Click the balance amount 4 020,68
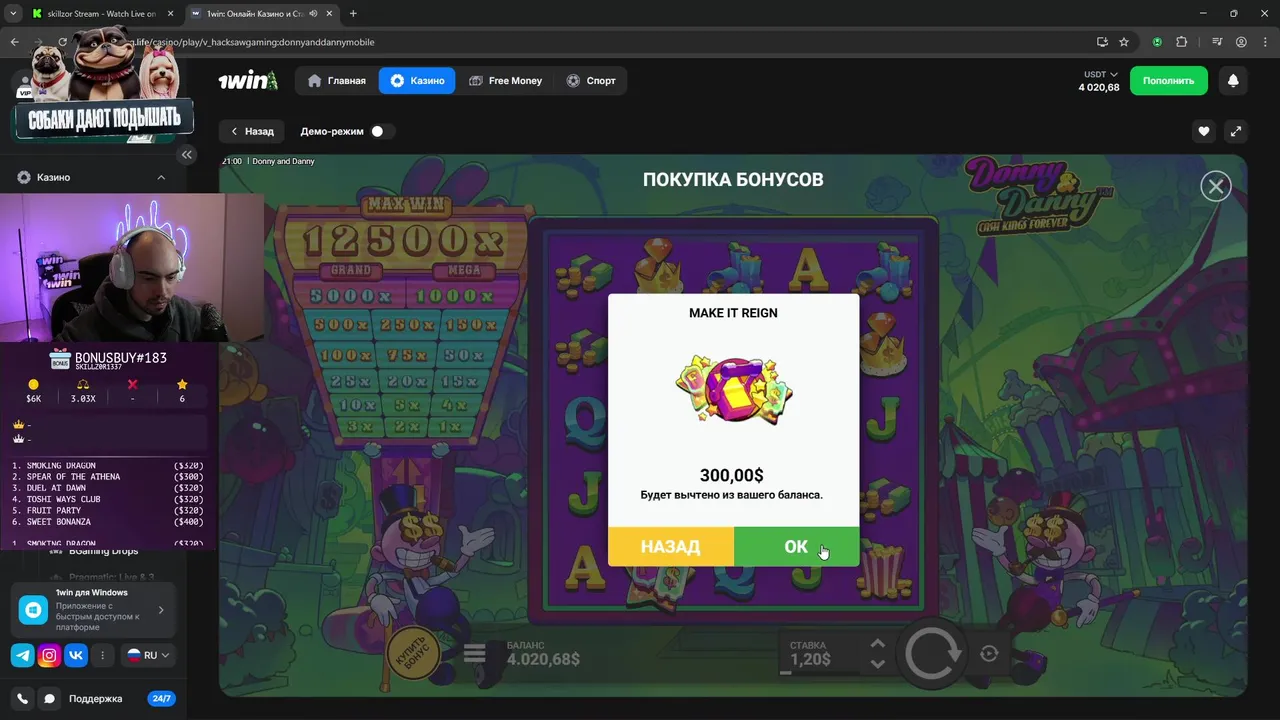Screen dimensions: 1280x720 1099,87
